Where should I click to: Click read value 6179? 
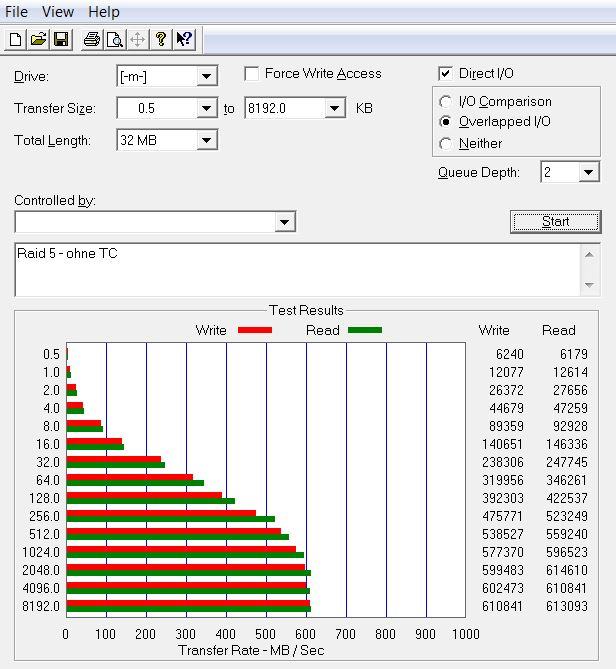574,354
